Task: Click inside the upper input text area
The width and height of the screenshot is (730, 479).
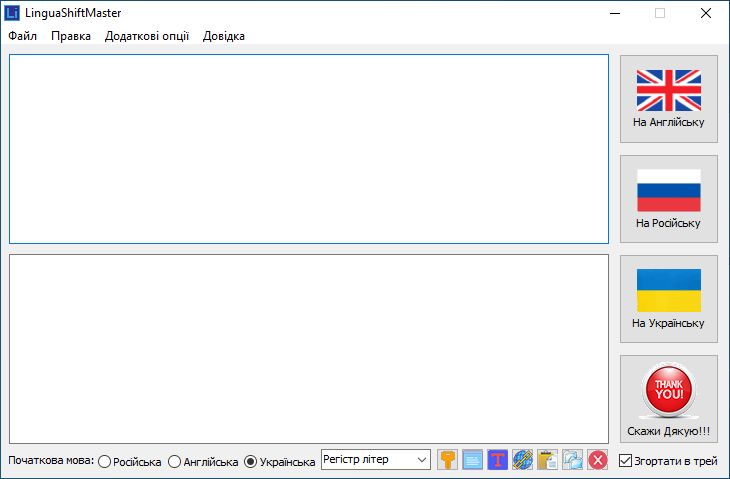Action: tap(309, 149)
